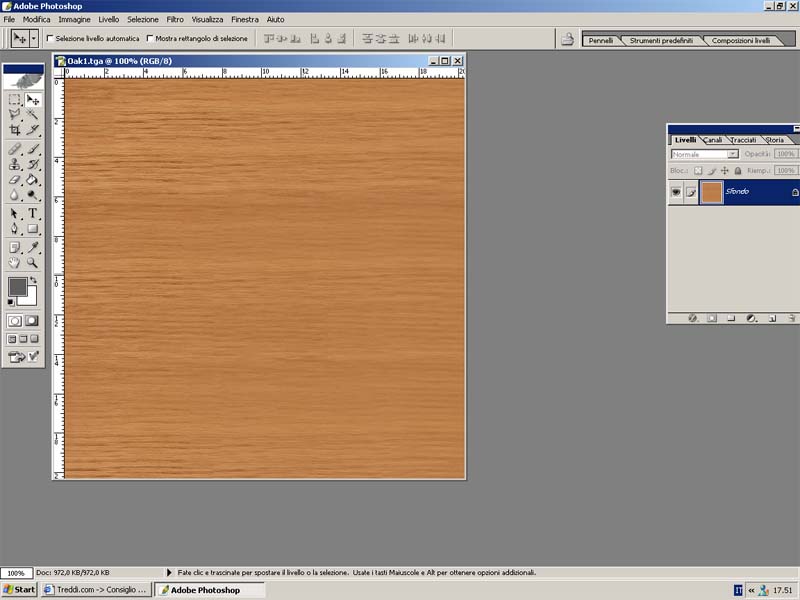Select the Crop tool in toolbox
The height and width of the screenshot is (600, 800).
tap(15, 130)
